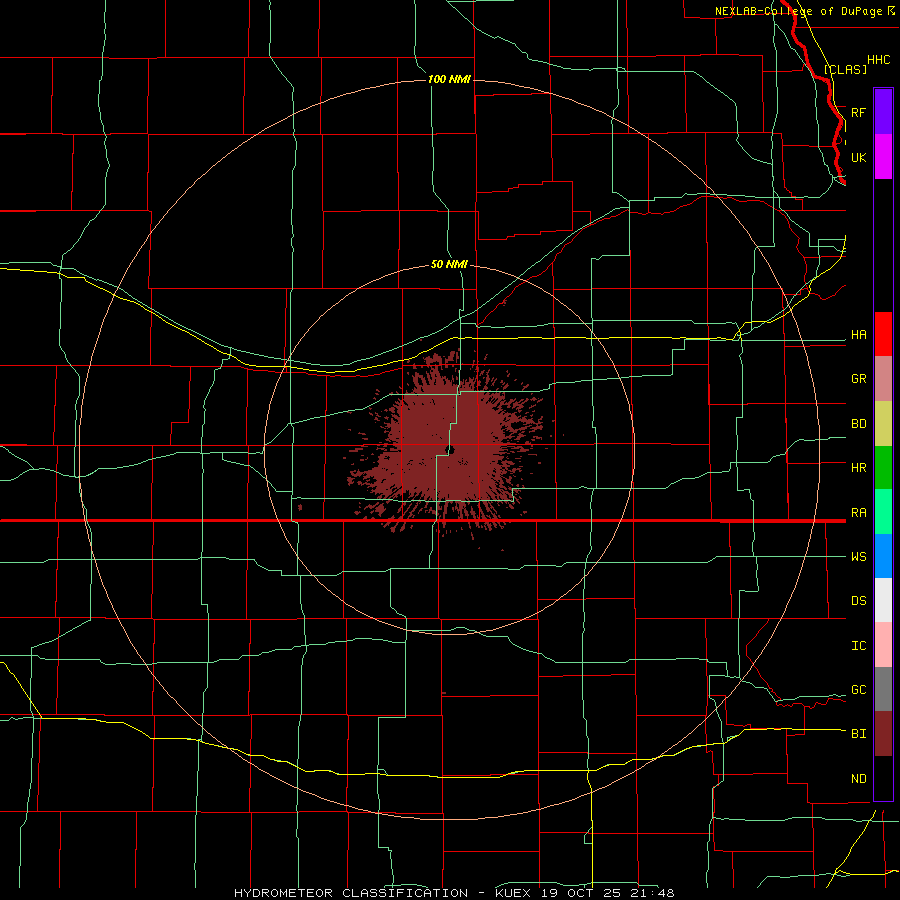Viewport: 900px width, 900px height.
Task: Select the GR legend label
Action: (x=858, y=379)
